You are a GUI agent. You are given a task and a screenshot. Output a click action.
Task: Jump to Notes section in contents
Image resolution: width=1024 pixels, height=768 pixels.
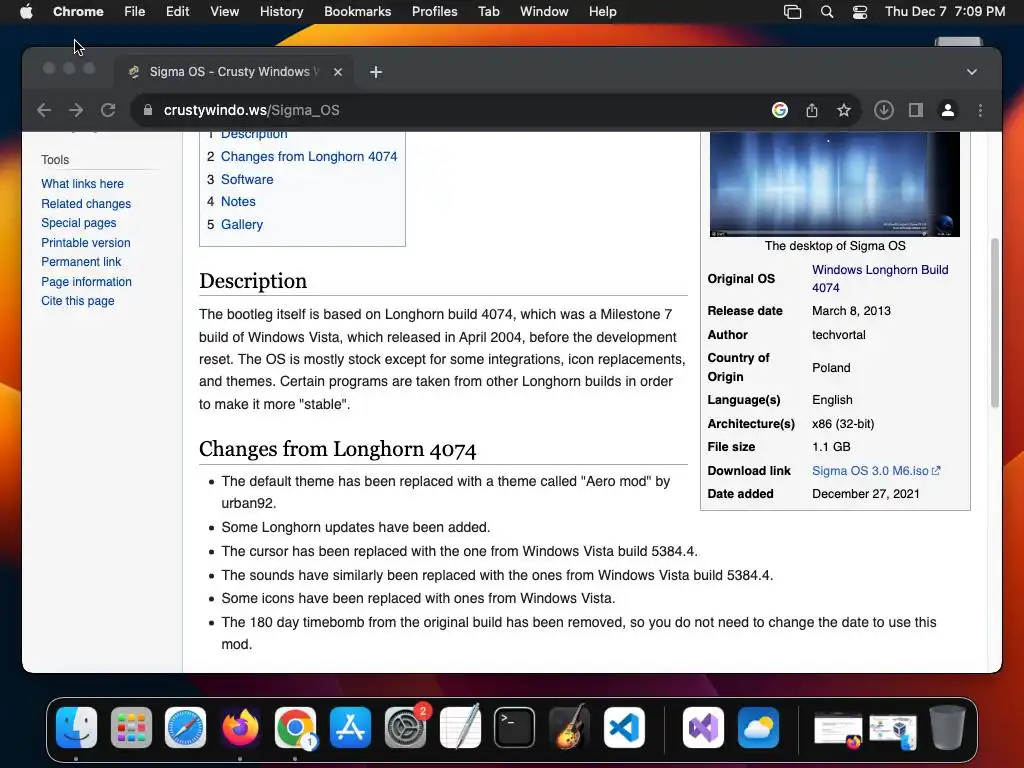tap(238, 202)
